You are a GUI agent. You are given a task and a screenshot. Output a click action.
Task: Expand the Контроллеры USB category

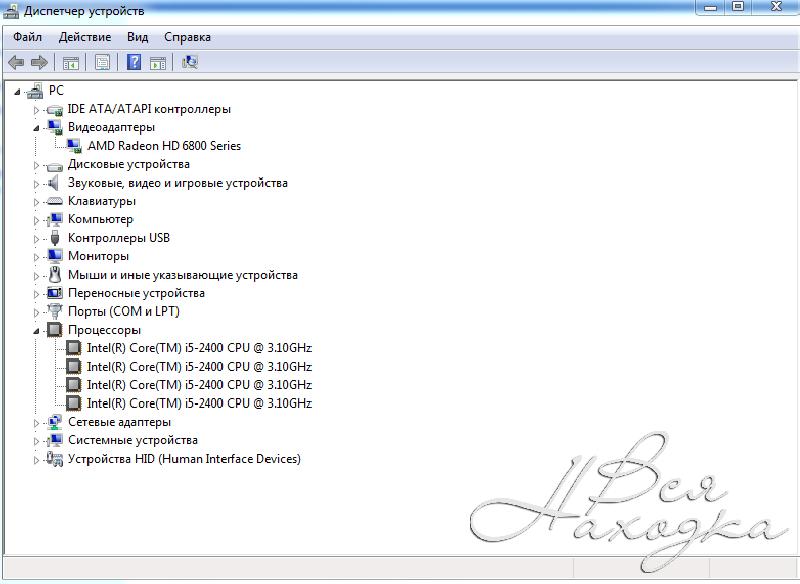(x=37, y=239)
